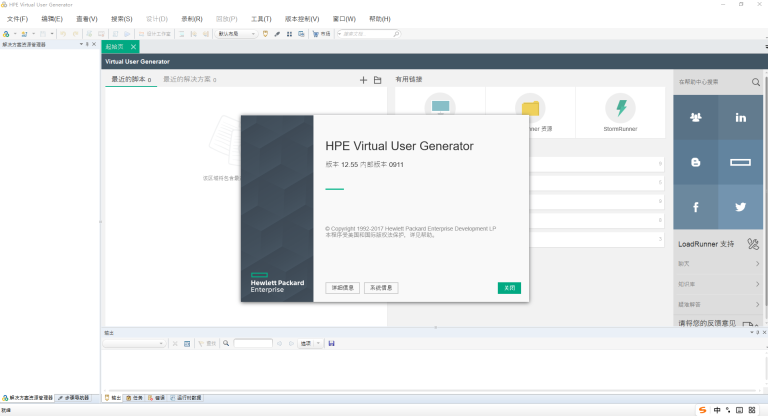Click the help center search magnifier icon
The image size is (768, 416).
[x=756, y=82]
